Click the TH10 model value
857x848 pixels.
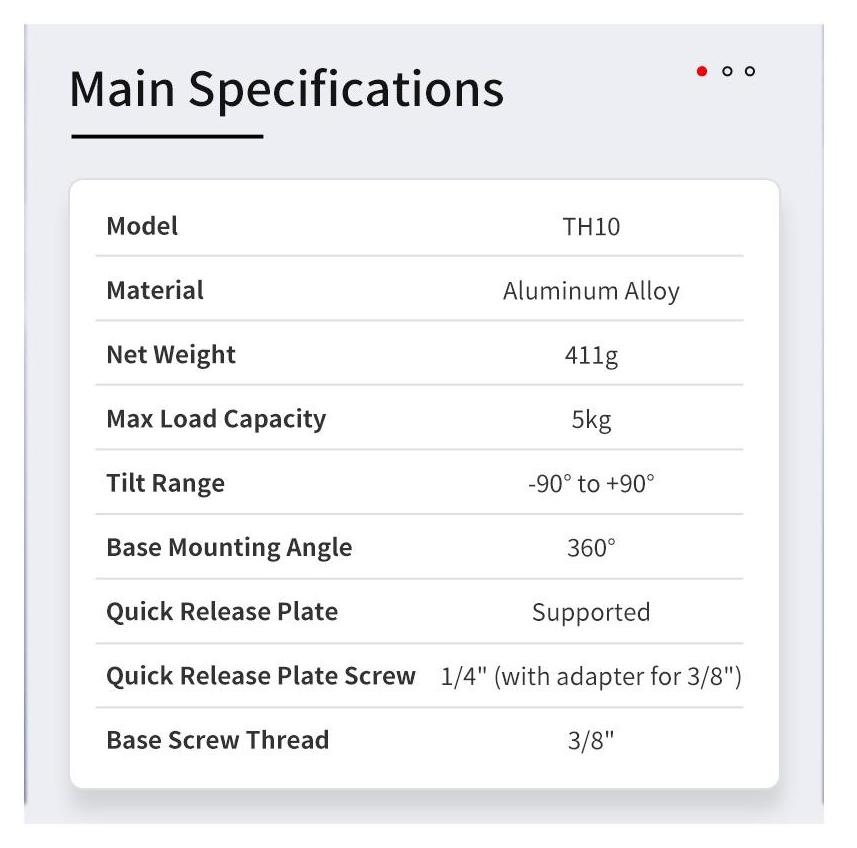click(x=591, y=227)
